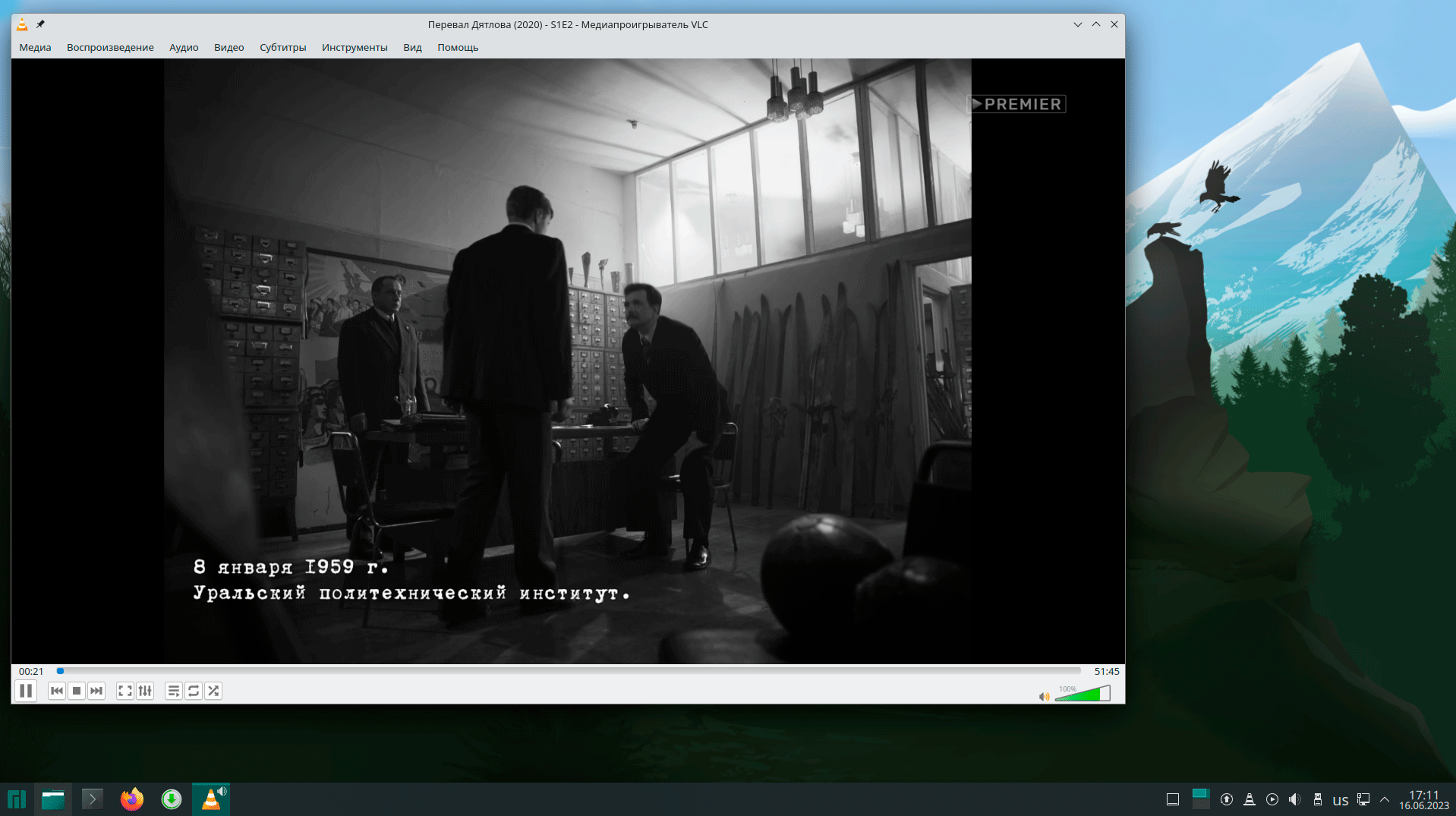The height and width of the screenshot is (816, 1456).
Task: Click the elapsed time label 00:21
Action: click(31, 671)
